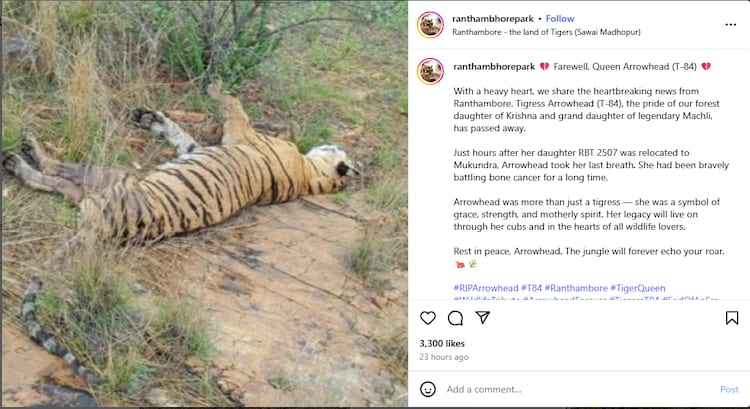Open the emoji picker smiley icon
This screenshot has width=750, height=409.
coord(428,389)
